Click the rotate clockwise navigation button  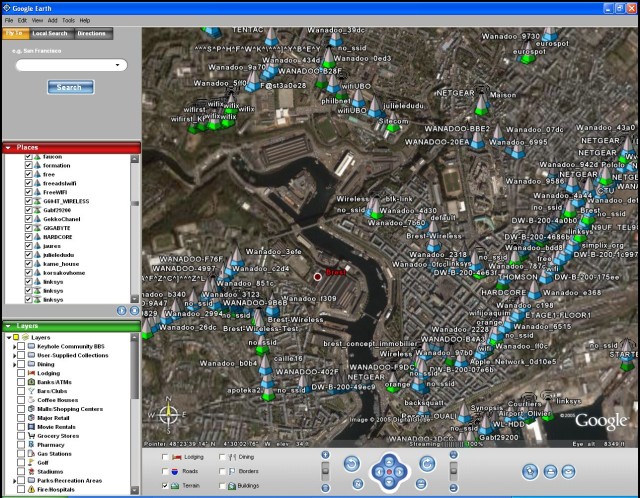[426, 463]
